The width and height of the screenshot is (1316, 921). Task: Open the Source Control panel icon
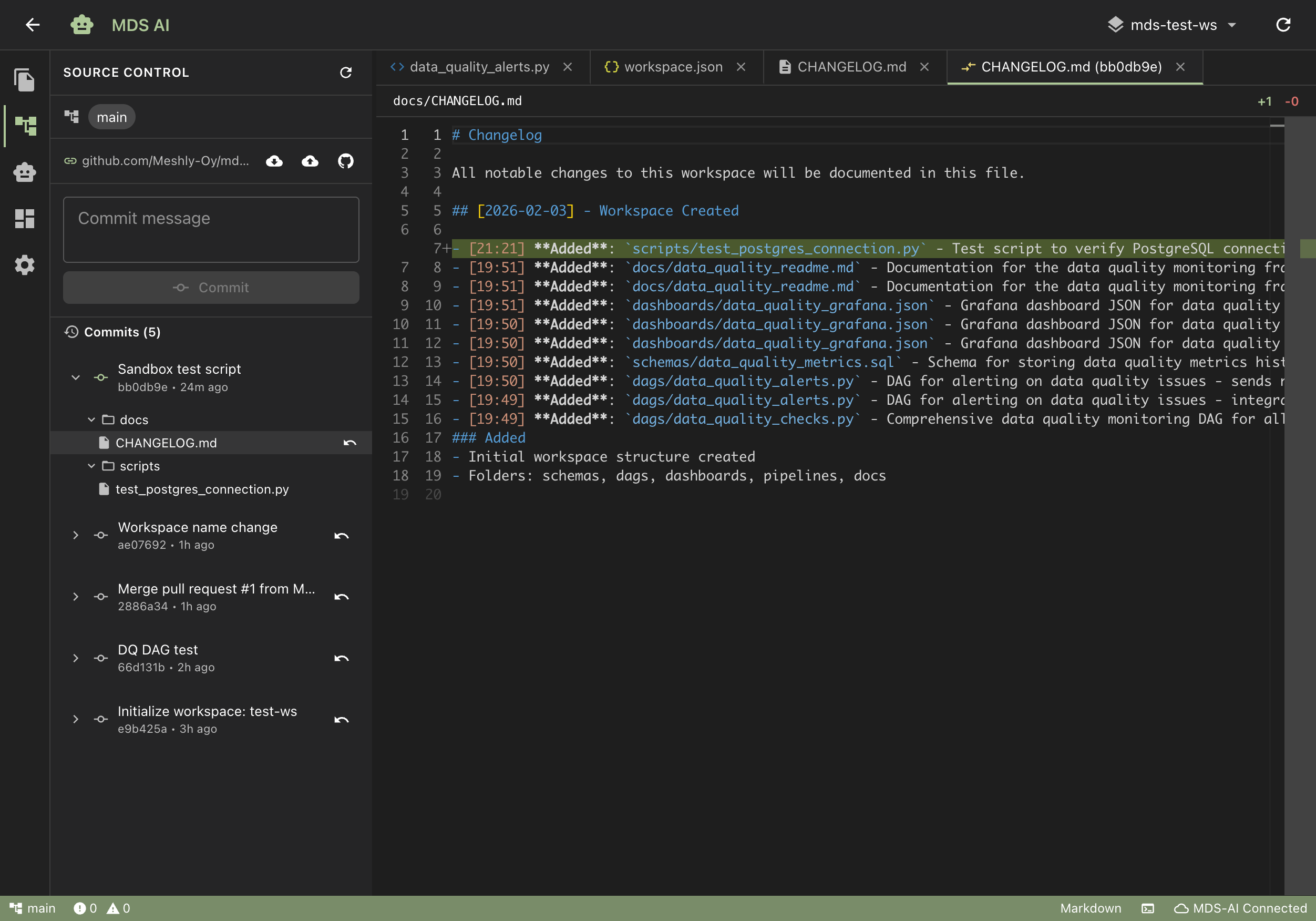coord(25,125)
